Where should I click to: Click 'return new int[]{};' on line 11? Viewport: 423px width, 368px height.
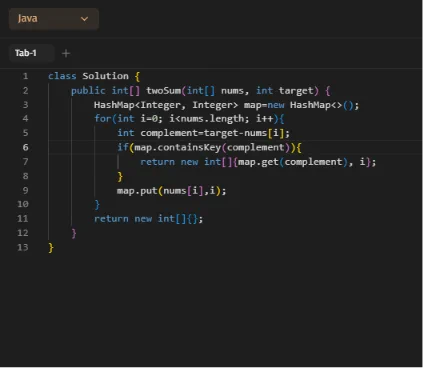[148, 219]
